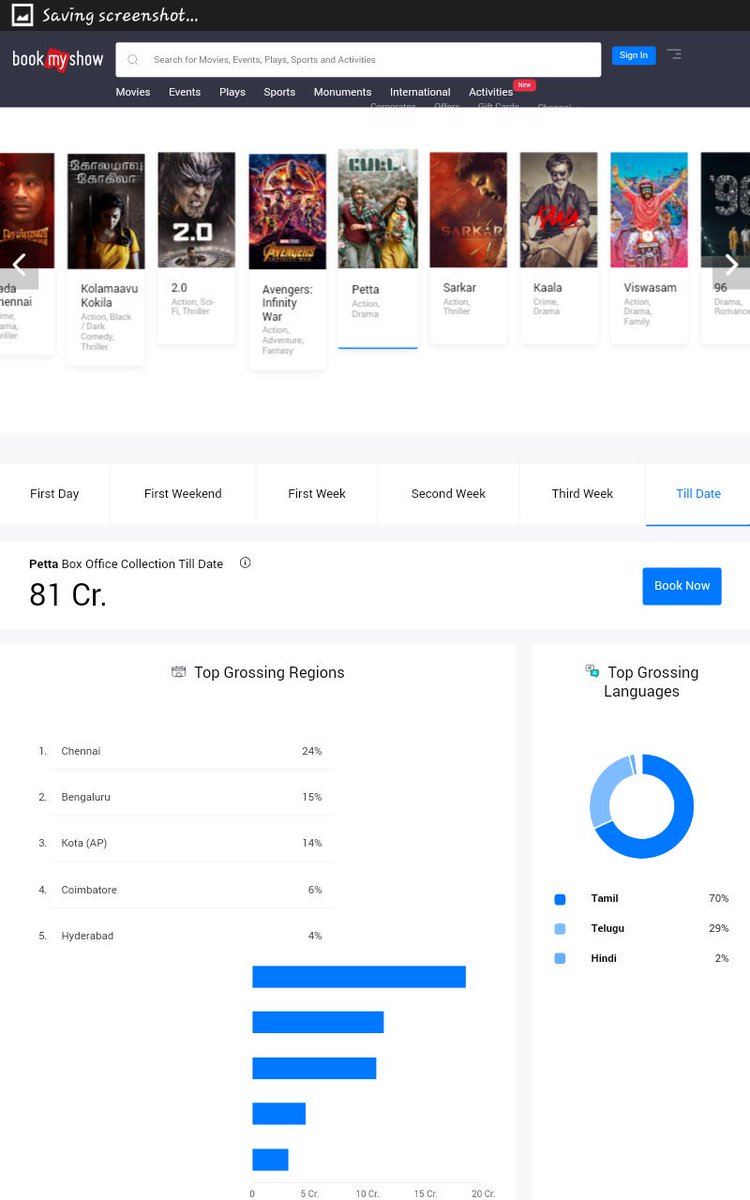This screenshot has height=1200, width=750.
Task: Click the 81 Cr. collection figure
Action: 68,595
